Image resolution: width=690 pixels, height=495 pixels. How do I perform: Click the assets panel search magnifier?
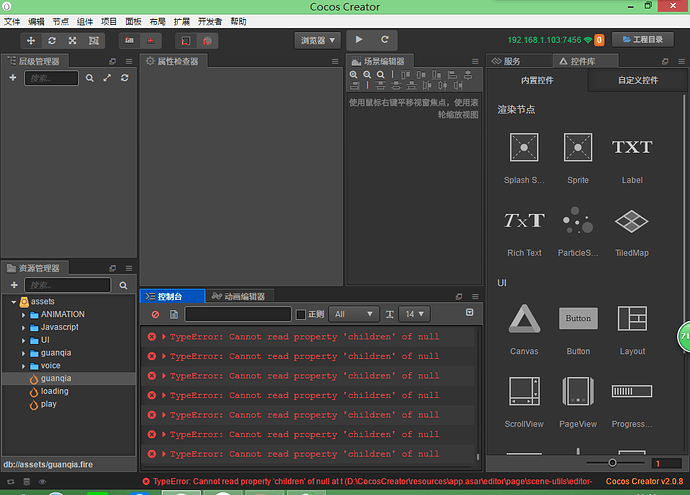pyautogui.click(x=124, y=286)
